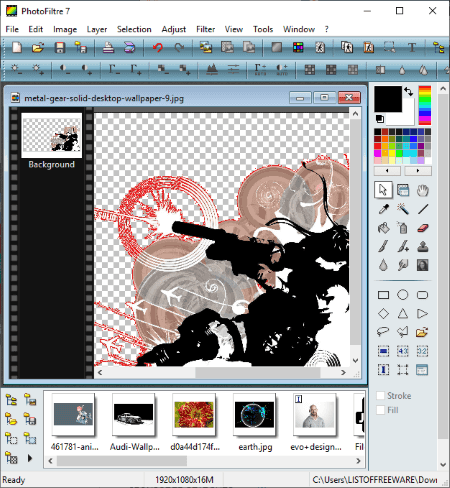Open the d0a44d174f... thumbnail
Image resolution: width=450 pixels, height=488 pixels.
click(194, 414)
